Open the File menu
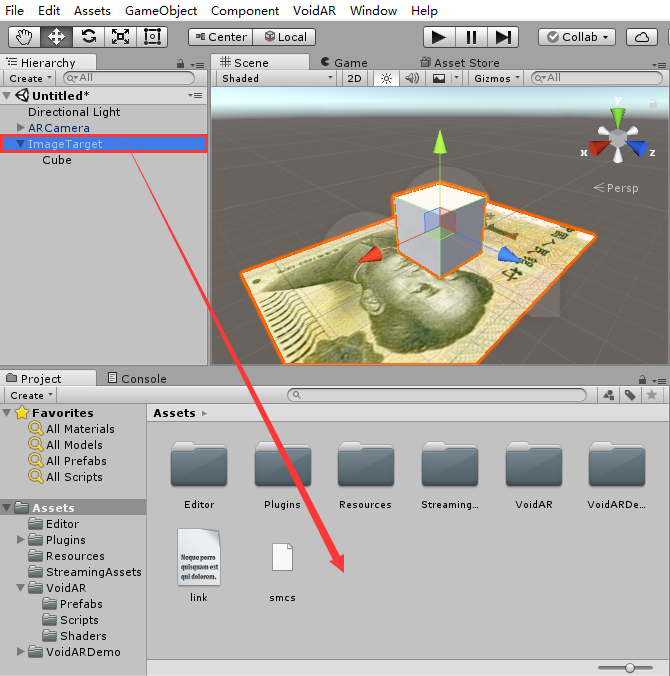 click(x=14, y=10)
